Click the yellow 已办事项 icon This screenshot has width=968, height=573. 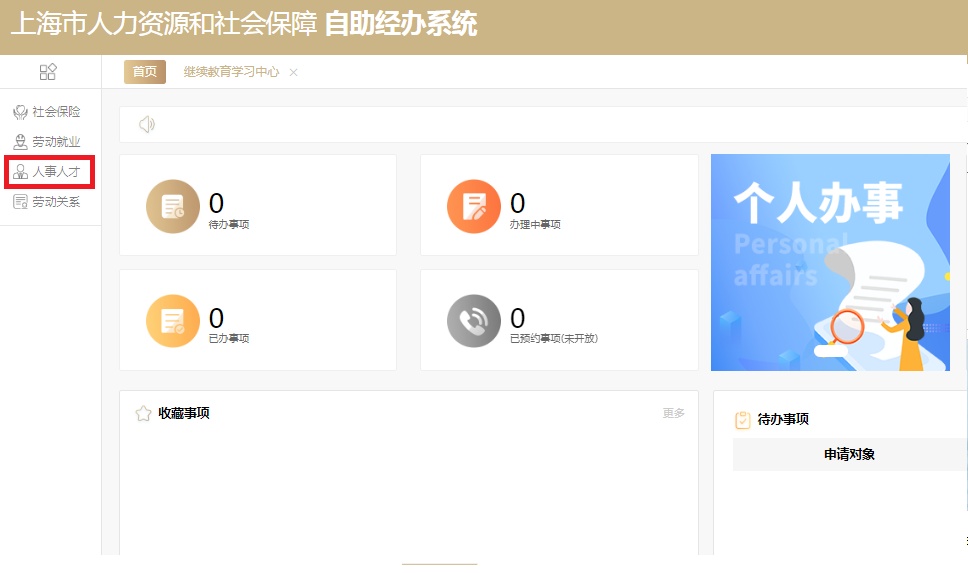(x=173, y=321)
